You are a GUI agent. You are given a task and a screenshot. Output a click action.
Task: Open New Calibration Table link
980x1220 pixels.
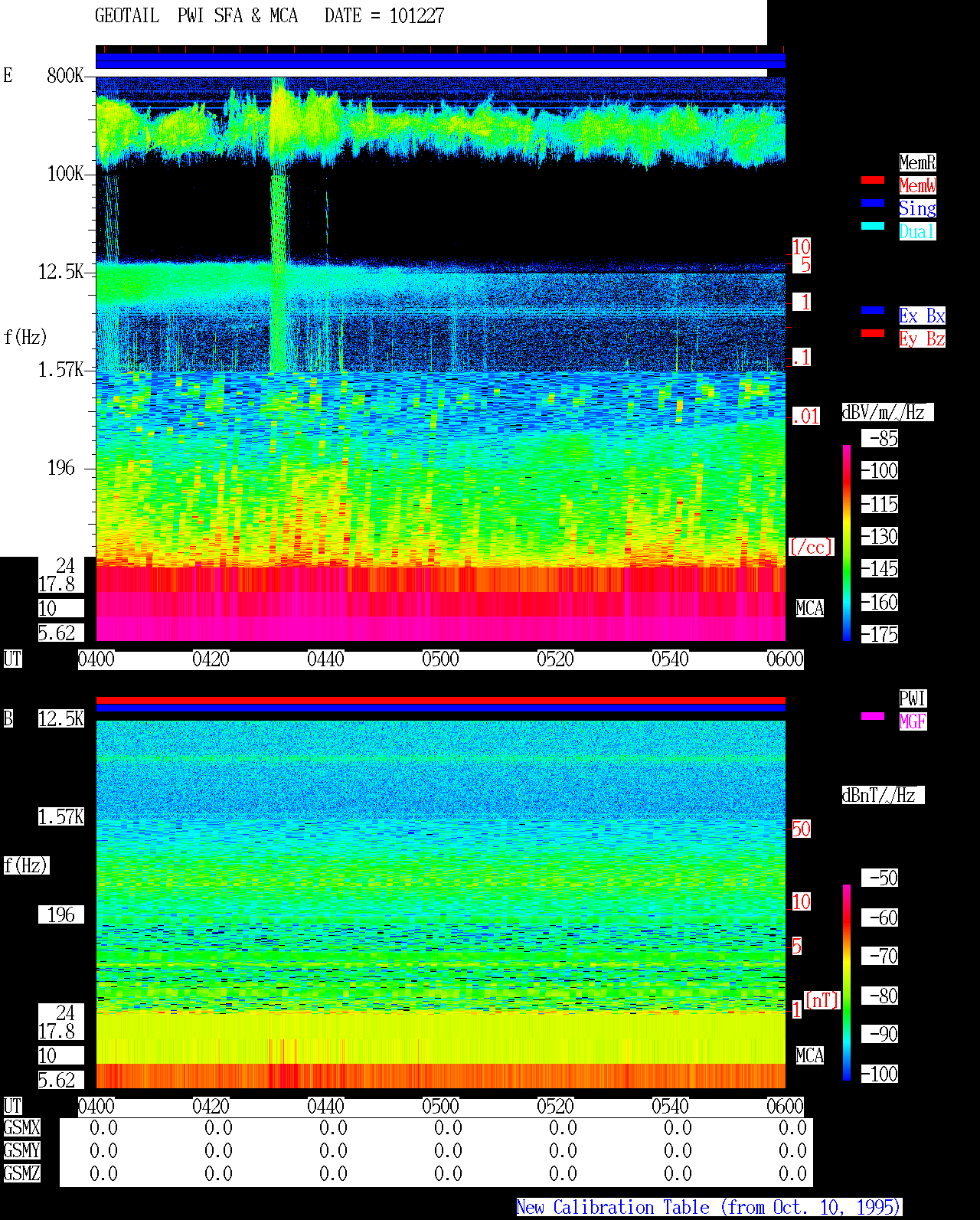[x=709, y=1207]
